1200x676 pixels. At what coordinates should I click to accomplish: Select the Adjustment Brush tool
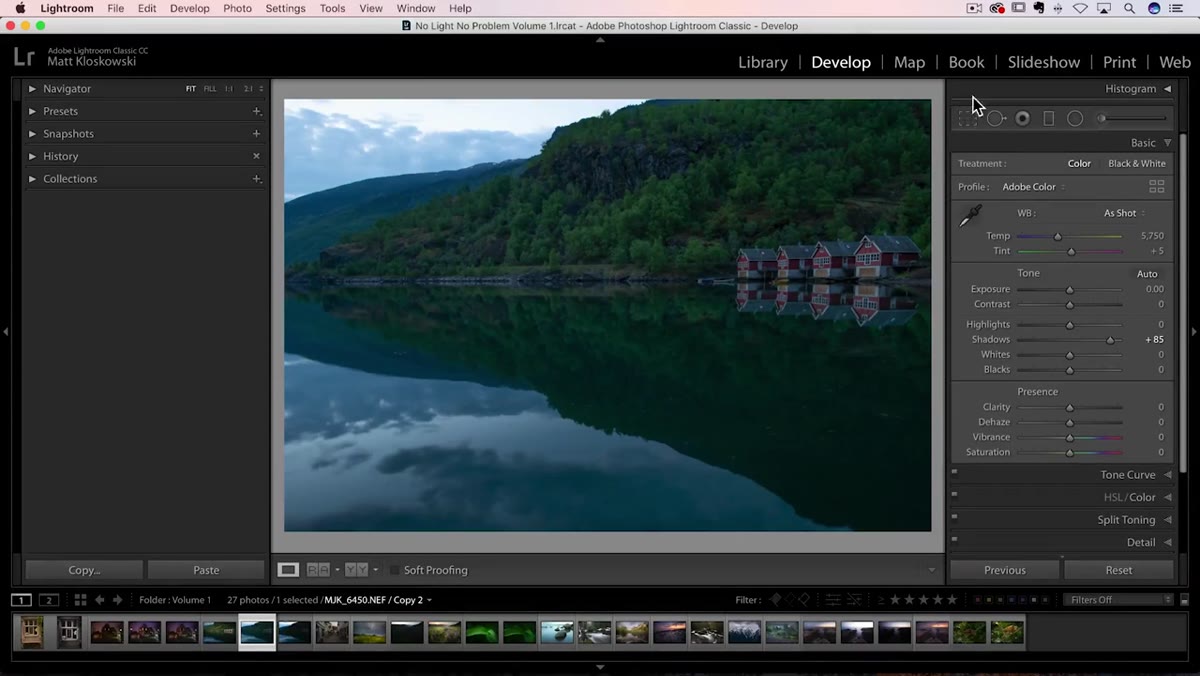pyautogui.click(x=1131, y=118)
